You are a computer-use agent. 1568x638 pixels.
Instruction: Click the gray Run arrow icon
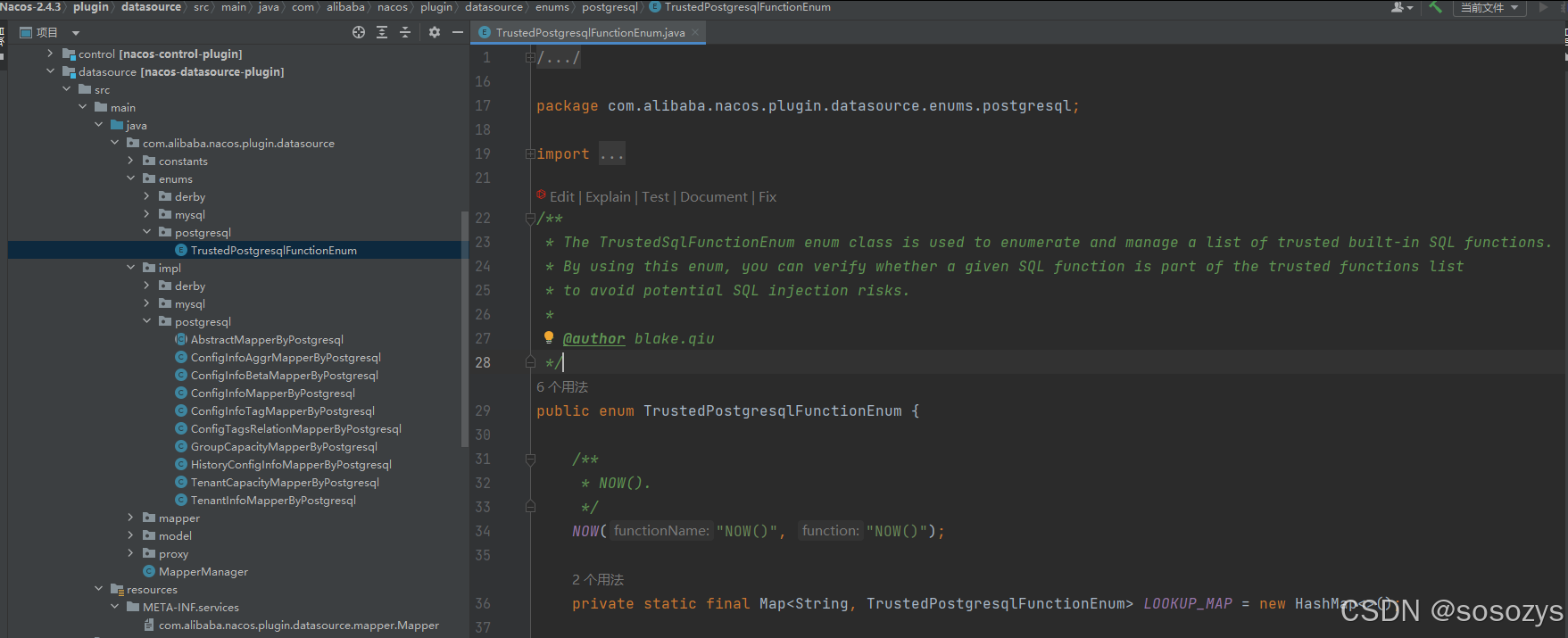tap(1544, 7)
